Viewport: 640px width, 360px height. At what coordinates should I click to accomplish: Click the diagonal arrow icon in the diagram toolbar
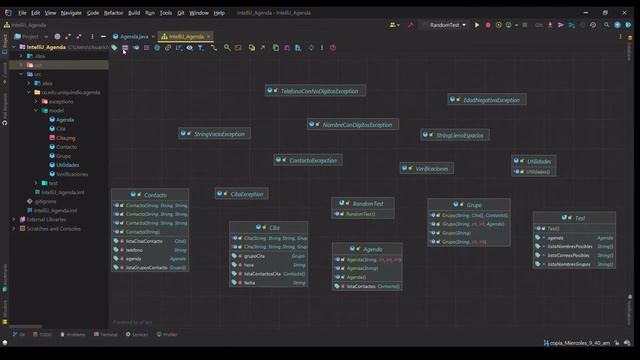point(262,48)
